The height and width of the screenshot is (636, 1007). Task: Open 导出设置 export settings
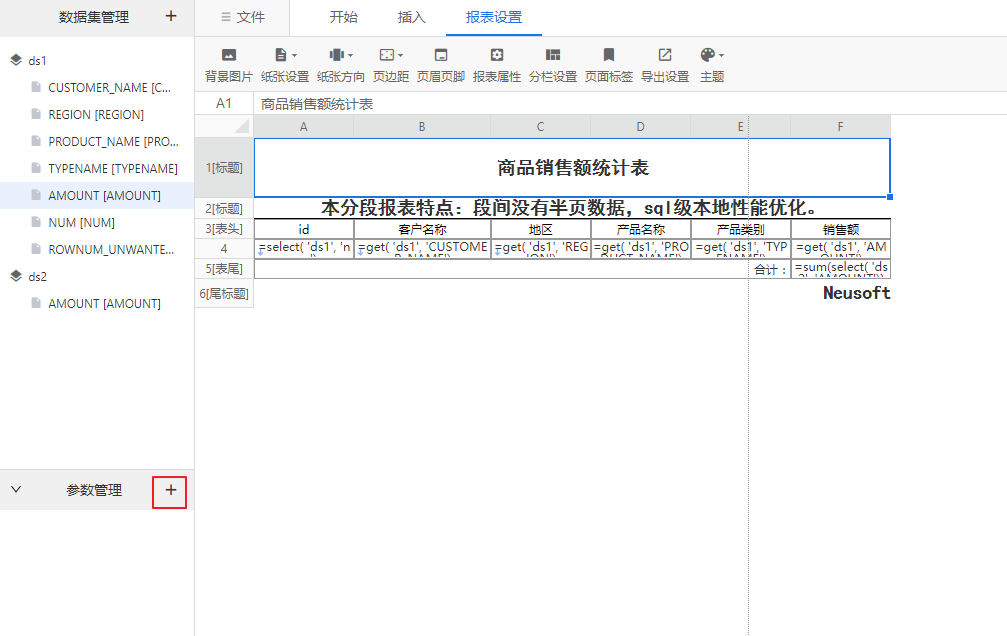[665, 56]
